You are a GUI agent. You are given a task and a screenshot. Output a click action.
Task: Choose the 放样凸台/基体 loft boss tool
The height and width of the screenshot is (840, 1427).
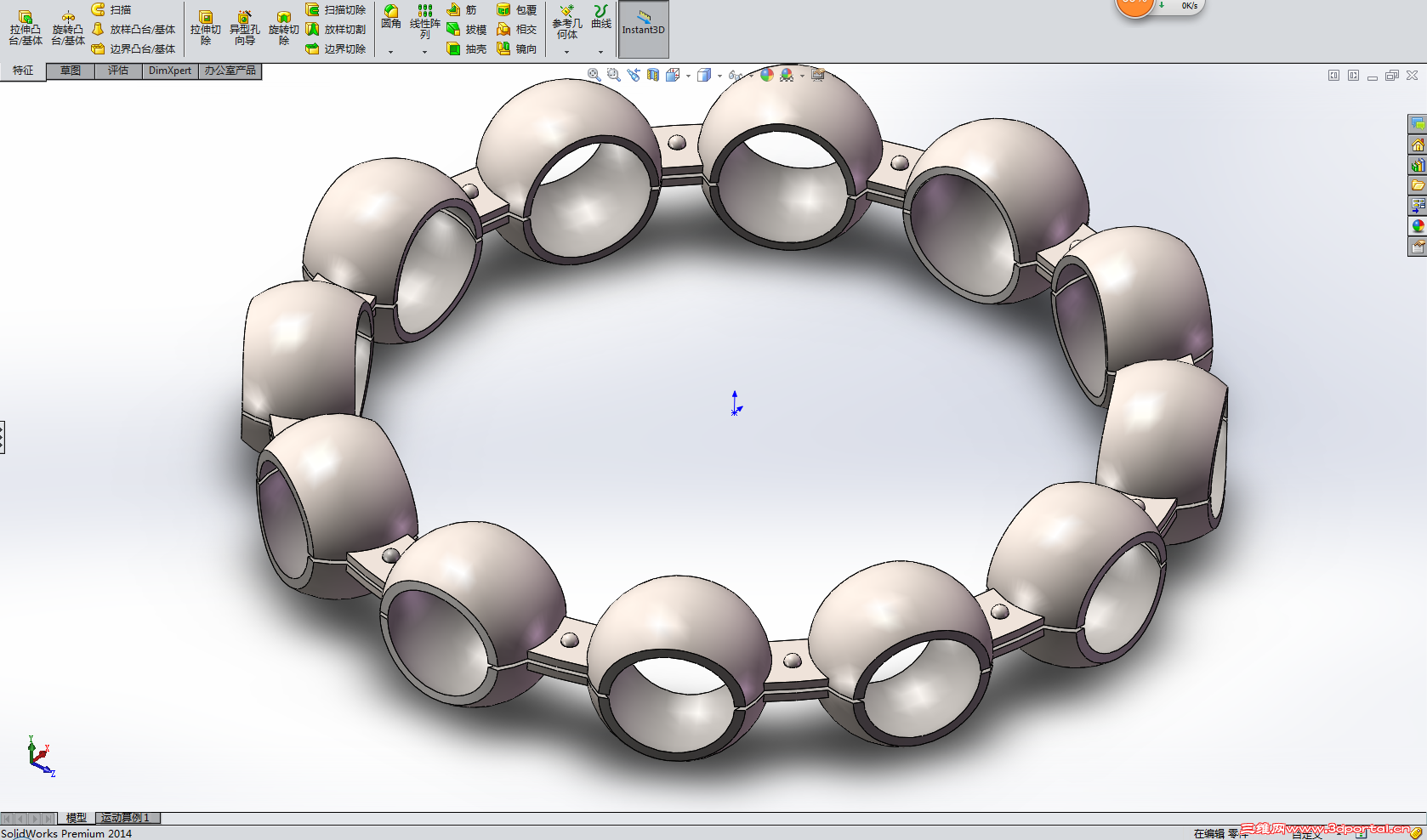(x=134, y=29)
